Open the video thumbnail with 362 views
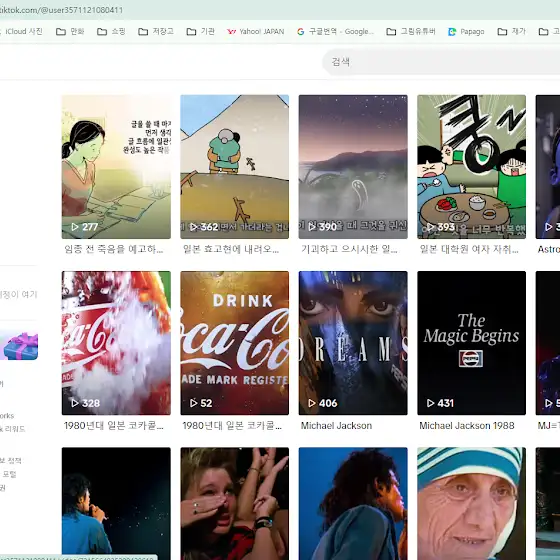 [235, 166]
